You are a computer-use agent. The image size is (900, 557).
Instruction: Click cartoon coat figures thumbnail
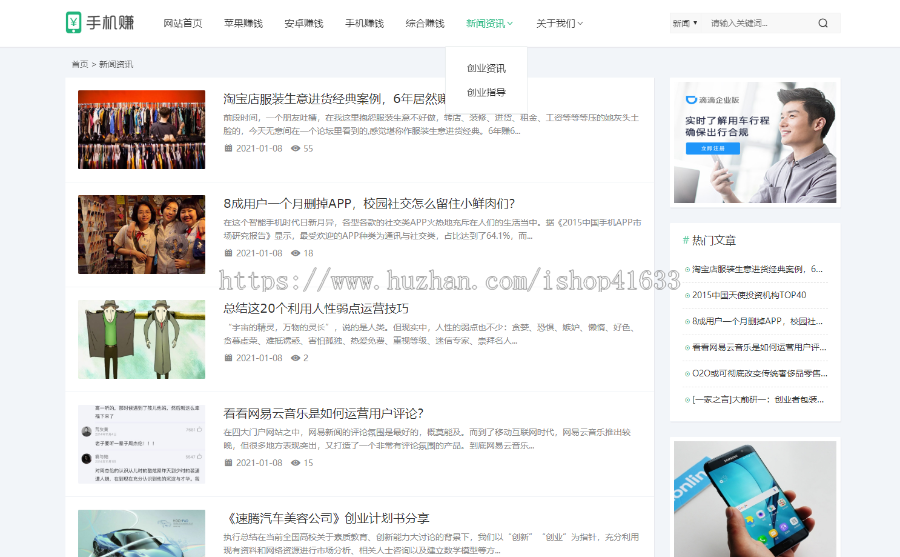(141, 339)
